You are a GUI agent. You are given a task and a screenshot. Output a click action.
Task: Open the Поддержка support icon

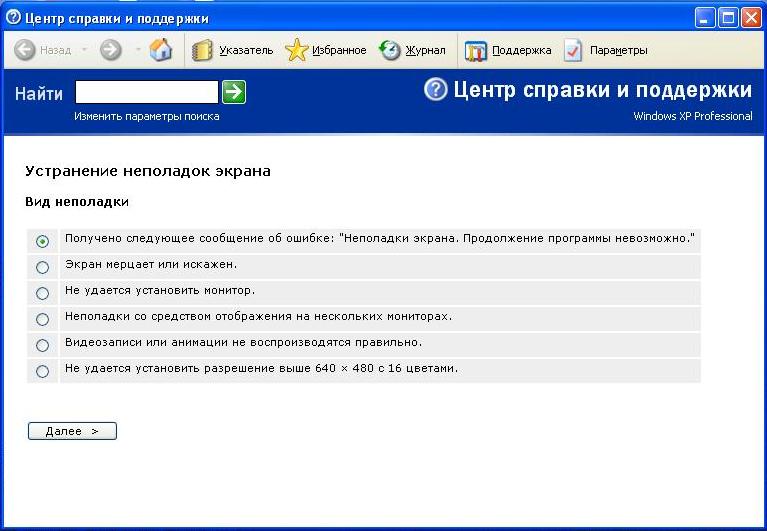(x=475, y=51)
